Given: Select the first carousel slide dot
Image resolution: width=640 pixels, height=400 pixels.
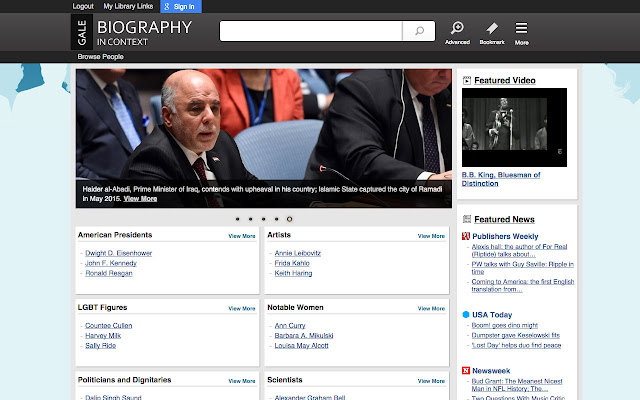Looking at the screenshot, I should (x=237, y=218).
